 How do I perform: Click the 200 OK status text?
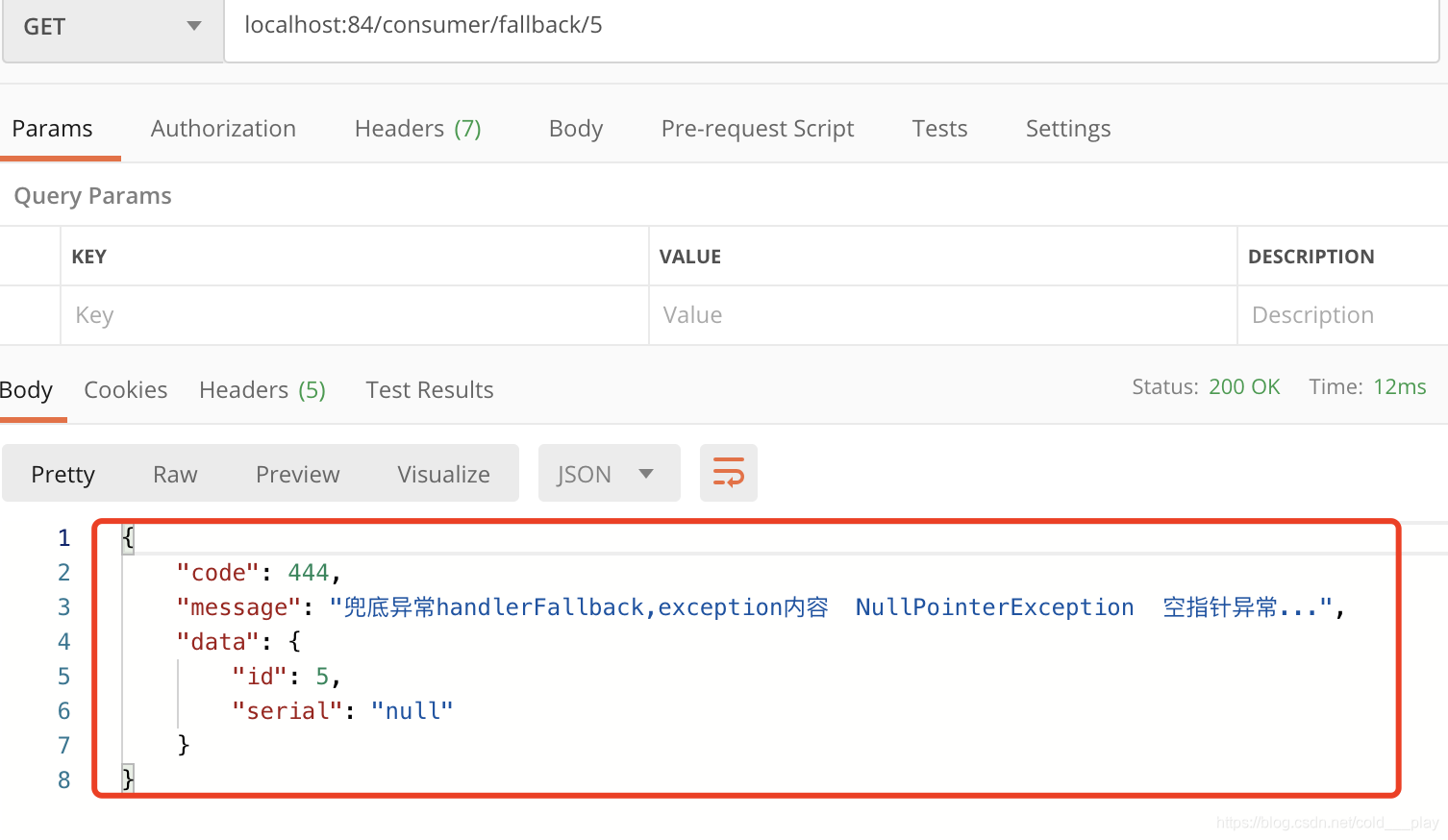(x=1244, y=386)
